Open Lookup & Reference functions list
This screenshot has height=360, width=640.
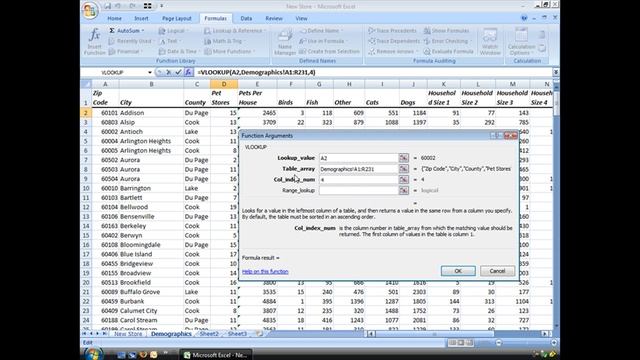point(235,31)
